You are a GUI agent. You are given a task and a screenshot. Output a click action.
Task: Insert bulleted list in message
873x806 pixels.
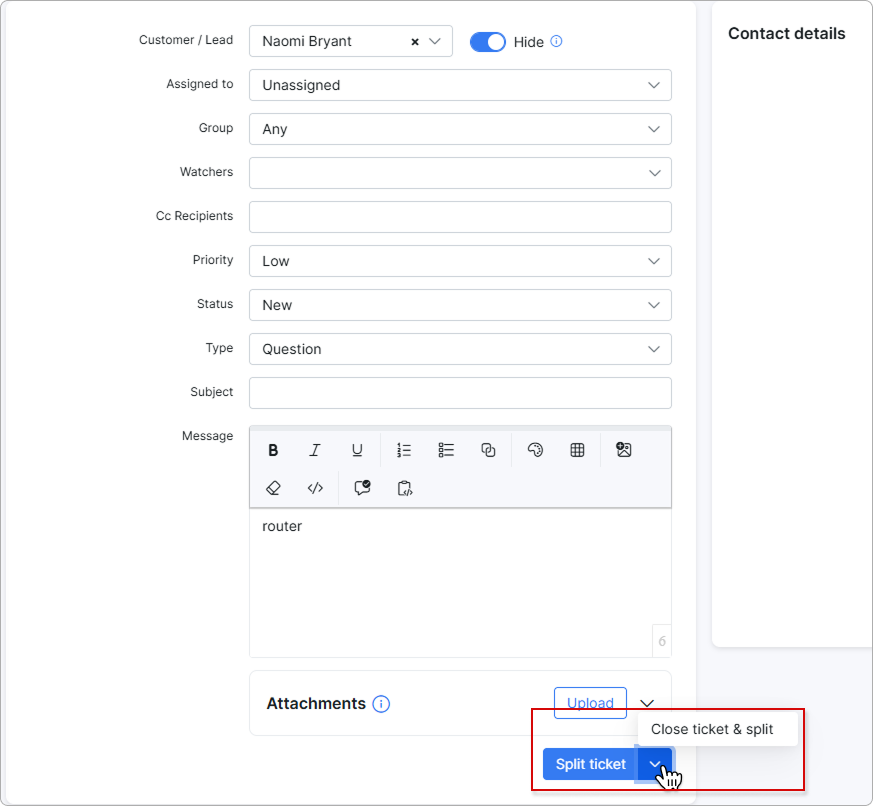[446, 450]
